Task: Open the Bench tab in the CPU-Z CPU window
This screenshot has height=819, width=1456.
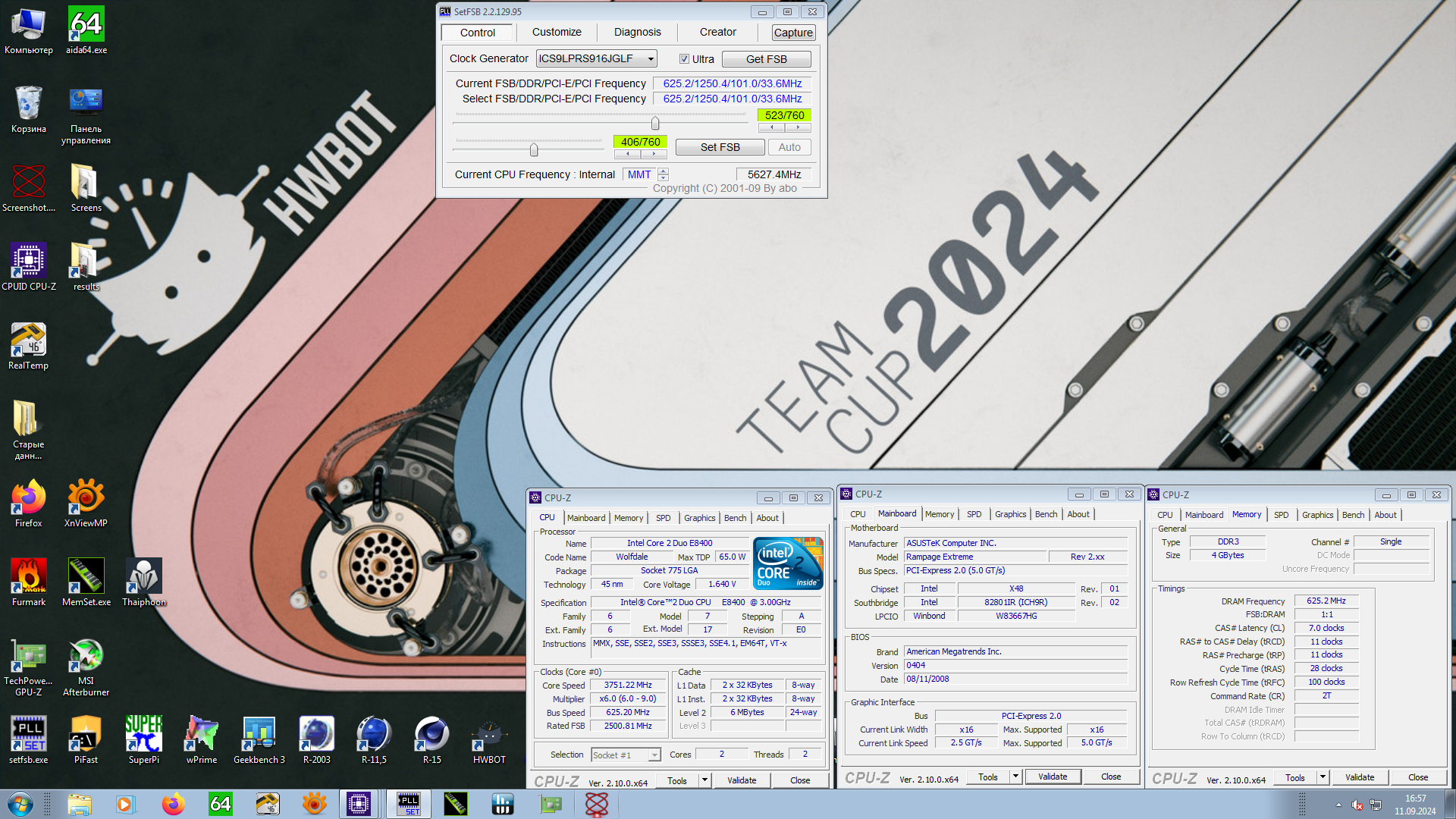Action: tap(735, 518)
